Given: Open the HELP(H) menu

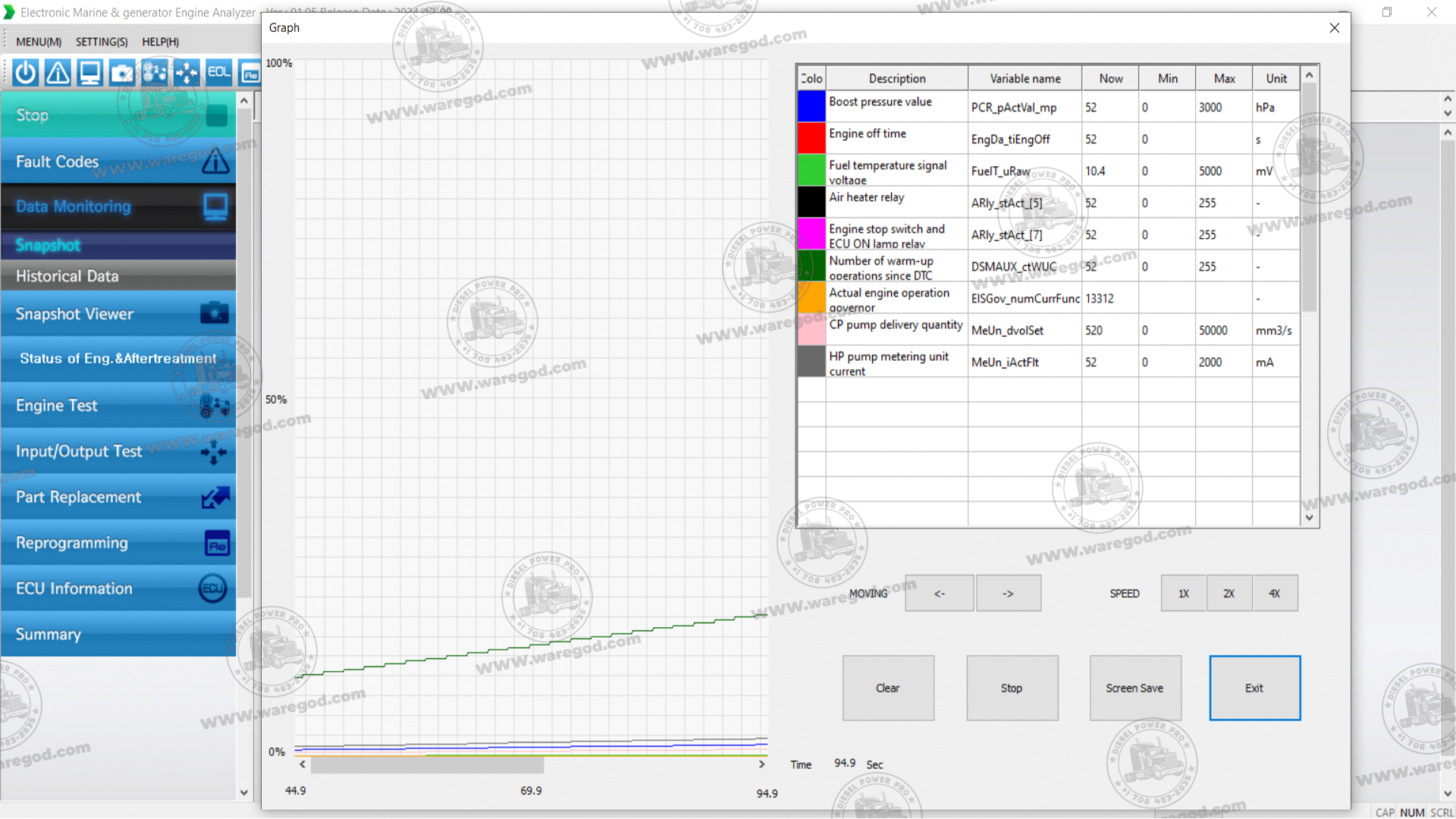Looking at the screenshot, I should pyautogui.click(x=161, y=42).
